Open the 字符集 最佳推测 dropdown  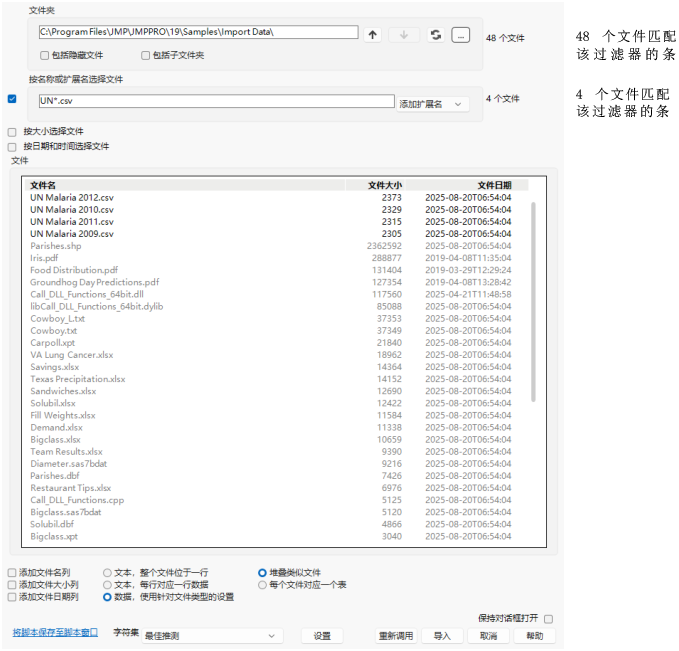point(212,636)
